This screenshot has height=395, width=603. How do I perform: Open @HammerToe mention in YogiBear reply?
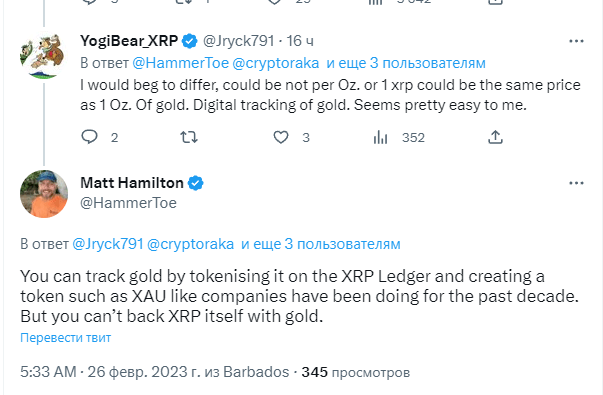[x=180, y=63]
